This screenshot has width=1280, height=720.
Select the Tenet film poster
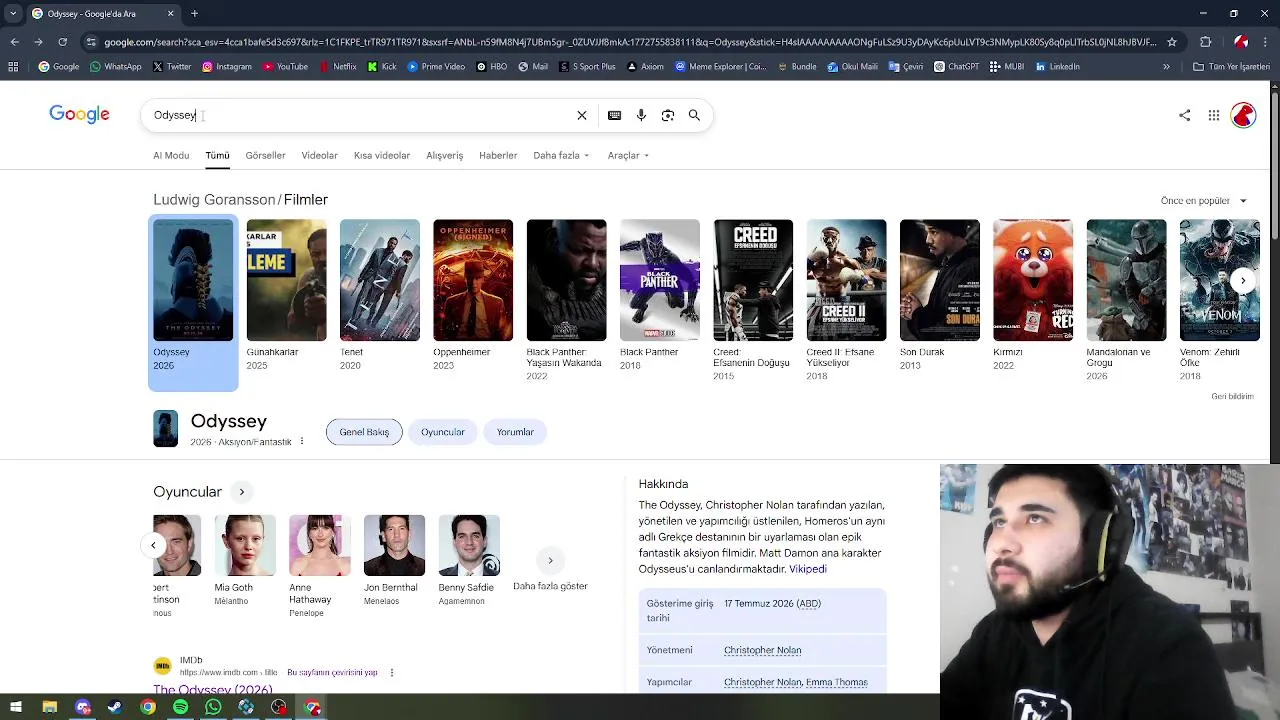pos(380,280)
